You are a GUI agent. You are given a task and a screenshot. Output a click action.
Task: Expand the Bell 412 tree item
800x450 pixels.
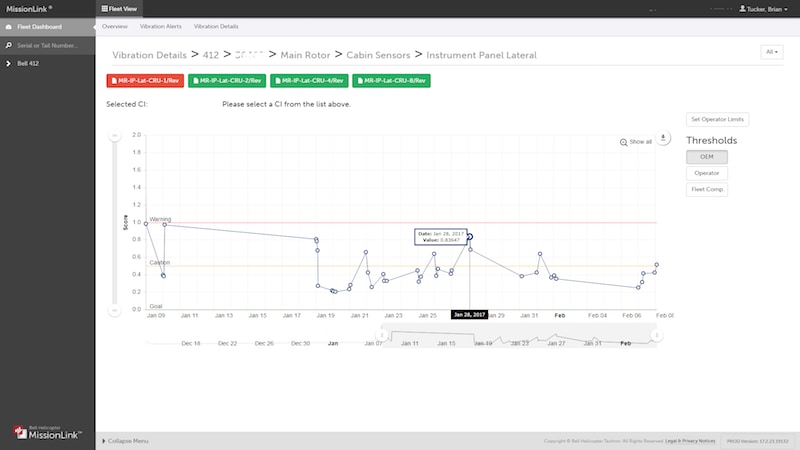point(7,64)
